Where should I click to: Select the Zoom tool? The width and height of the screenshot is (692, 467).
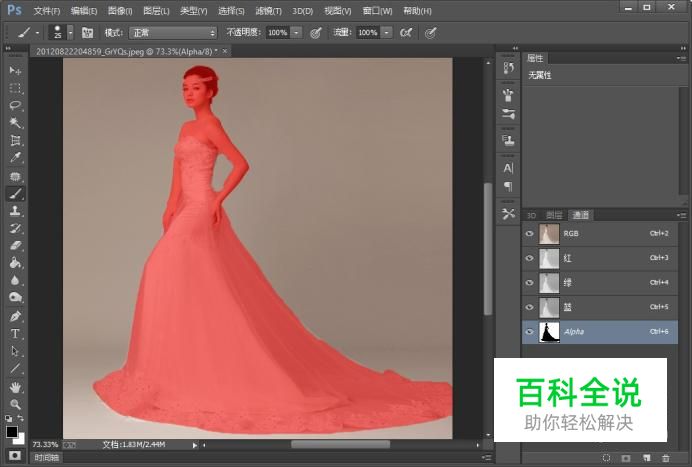coord(15,404)
